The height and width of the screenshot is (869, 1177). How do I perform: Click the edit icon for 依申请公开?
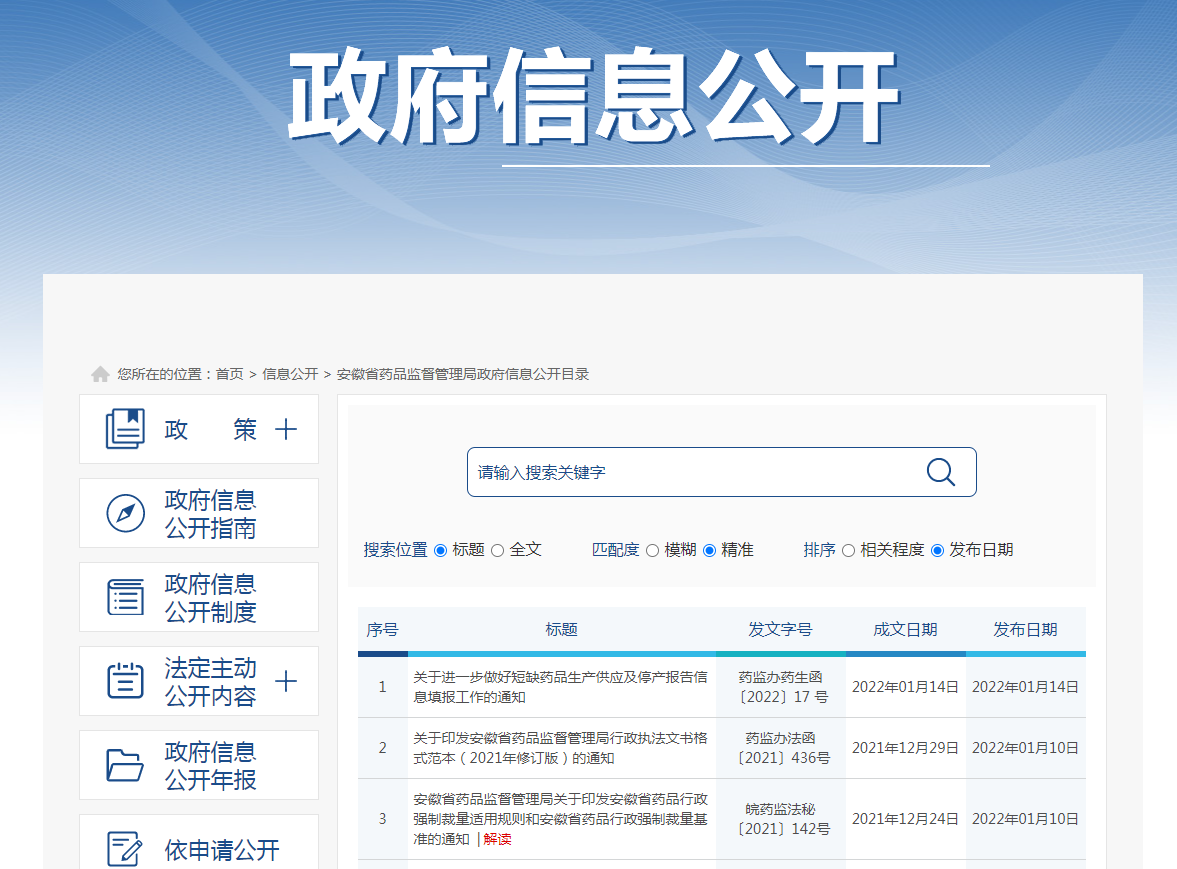pos(125,848)
